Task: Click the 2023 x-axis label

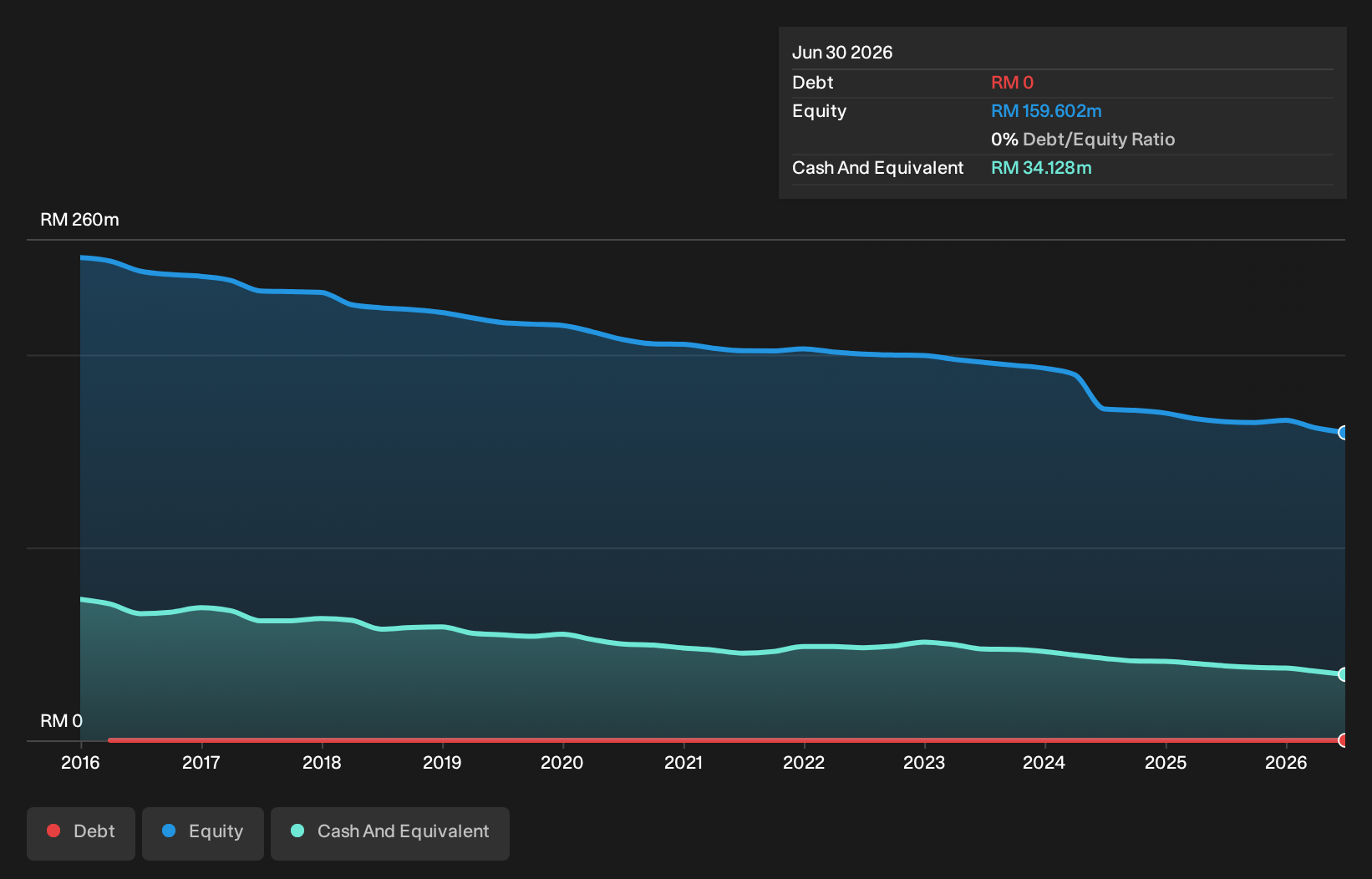Action: click(924, 763)
